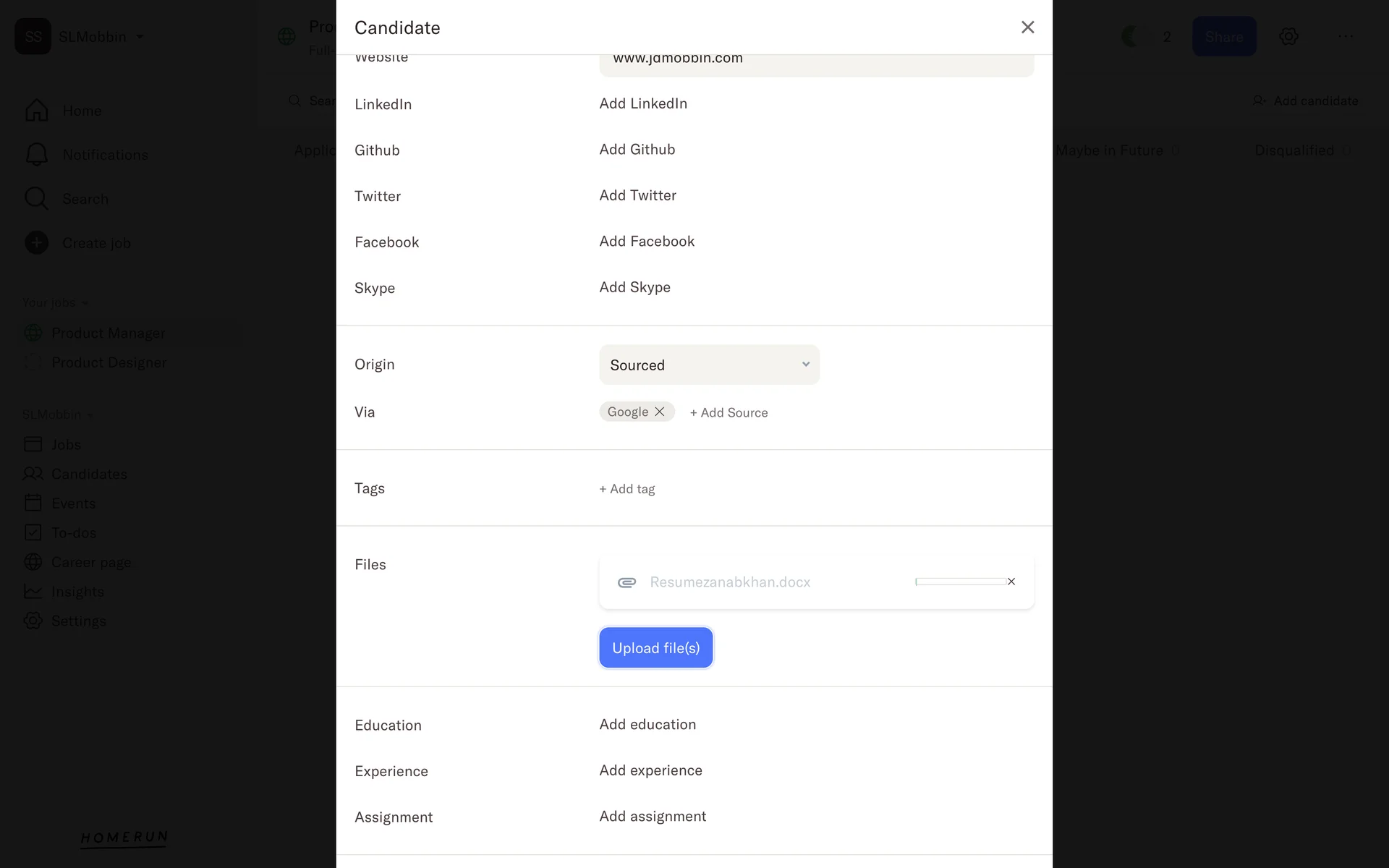Click Add tag link
Viewport: 1389px width, 868px height.
[627, 489]
